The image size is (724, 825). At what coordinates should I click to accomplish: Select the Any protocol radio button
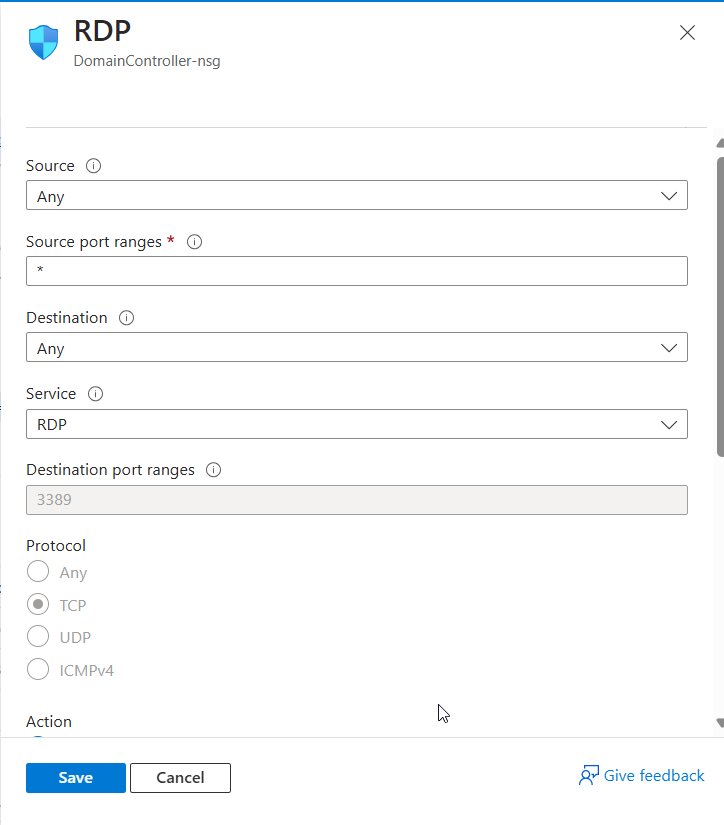(x=38, y=571)
